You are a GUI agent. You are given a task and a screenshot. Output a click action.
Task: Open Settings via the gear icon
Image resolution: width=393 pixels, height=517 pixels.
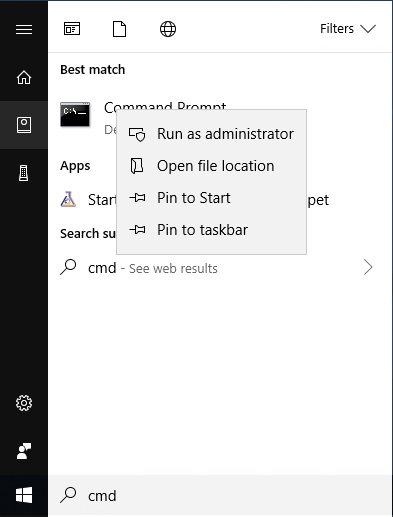(24, 403)
